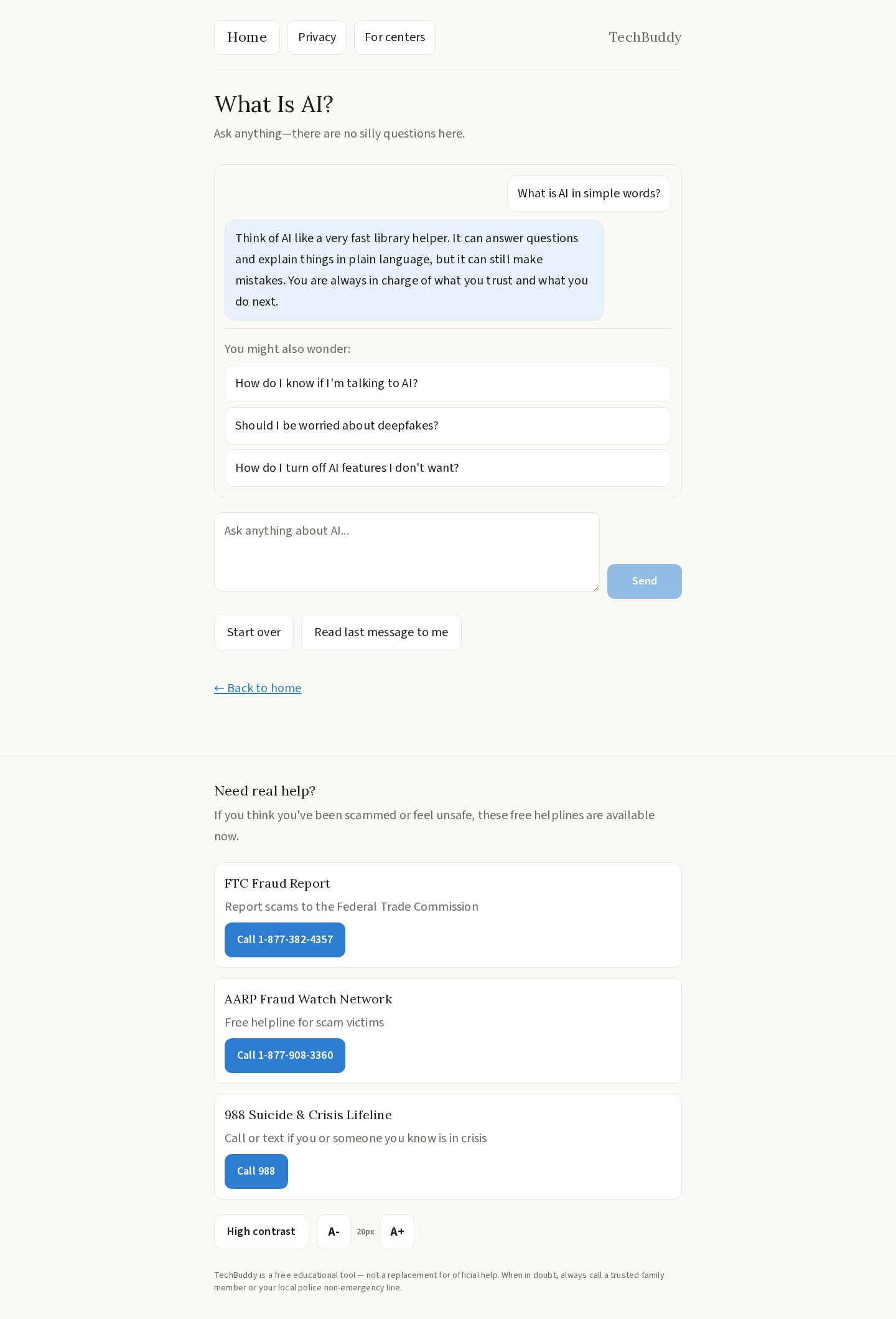Screen dimensions: 896x1319
Task: Toggle High contrast mode
Action: [261, 1232]
